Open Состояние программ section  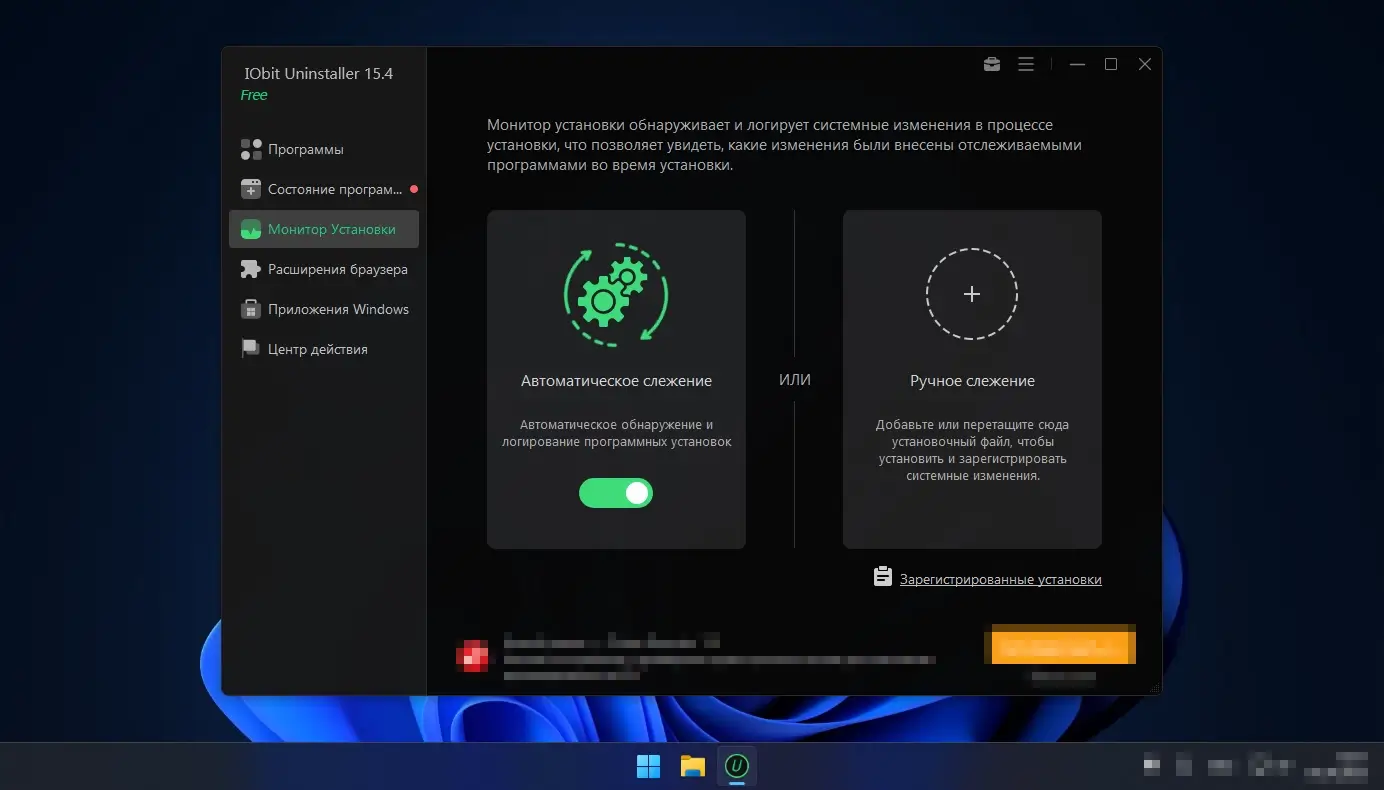(323, 189)
